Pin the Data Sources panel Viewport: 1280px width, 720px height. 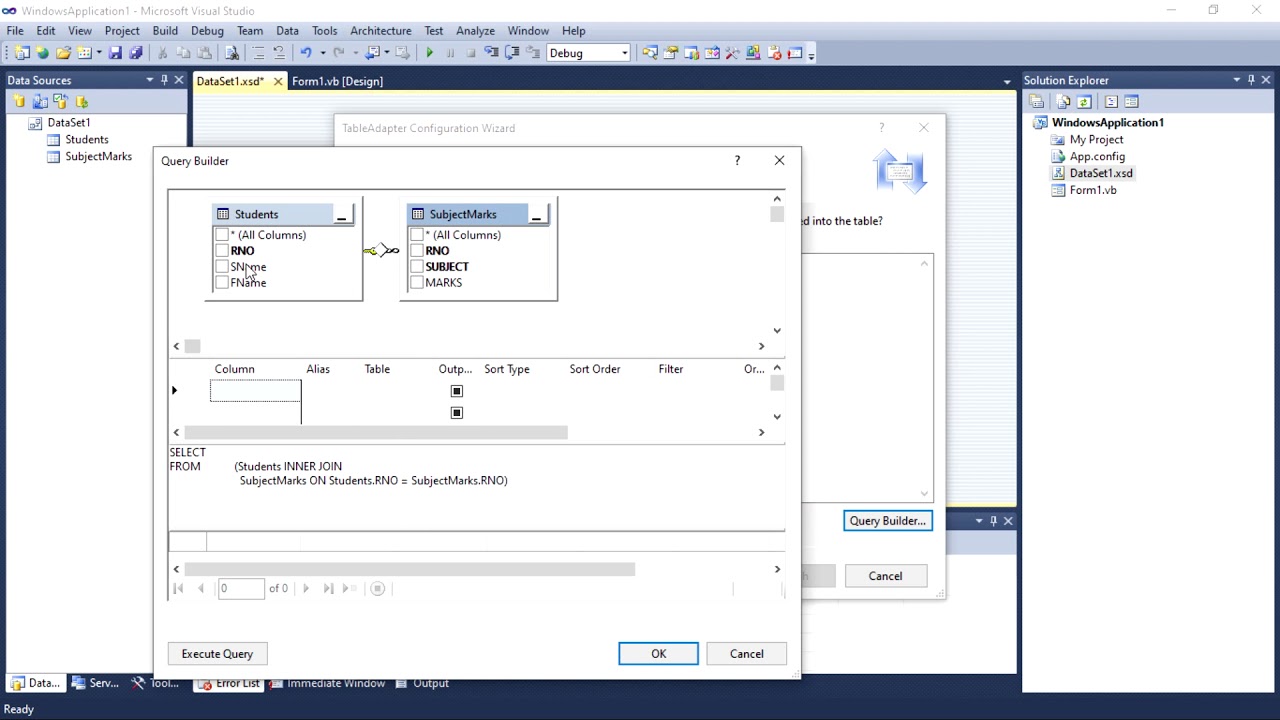164,80
